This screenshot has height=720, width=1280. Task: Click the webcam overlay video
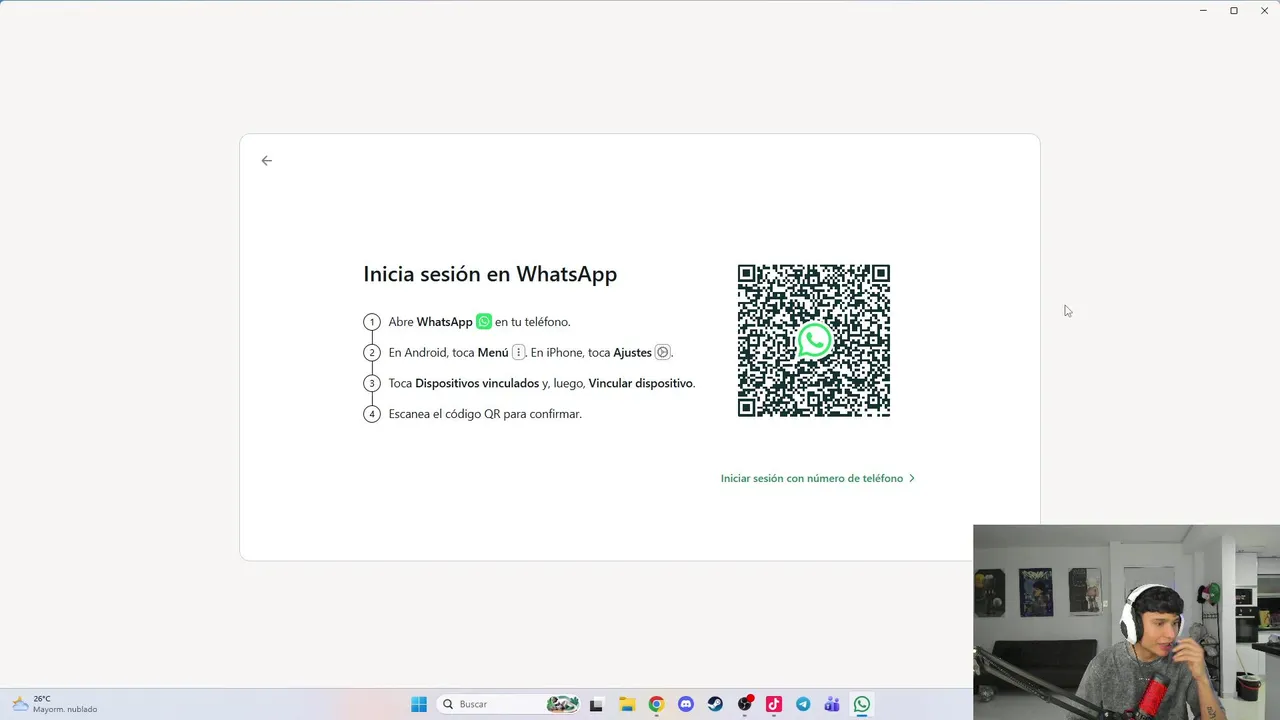(x=1126, y=622)
